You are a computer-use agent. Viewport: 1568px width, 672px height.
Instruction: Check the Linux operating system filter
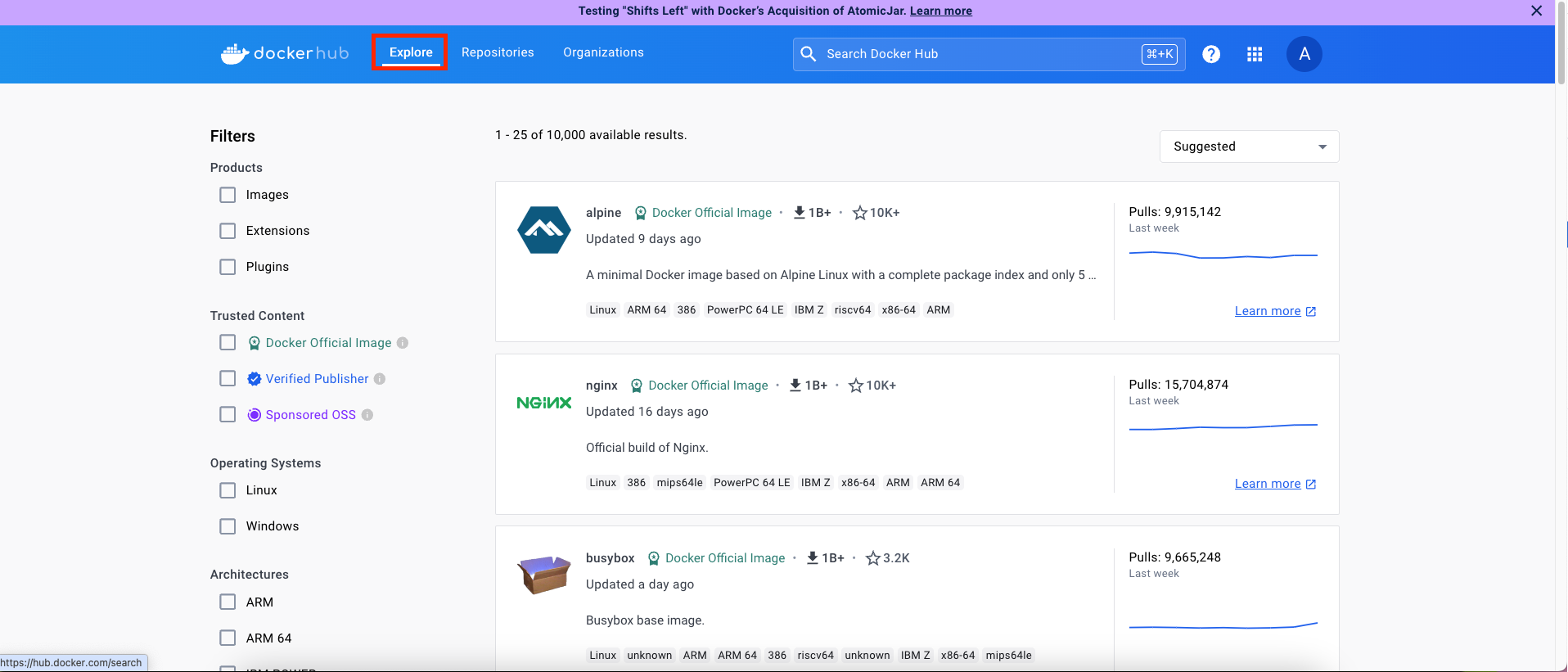[228, 490]
